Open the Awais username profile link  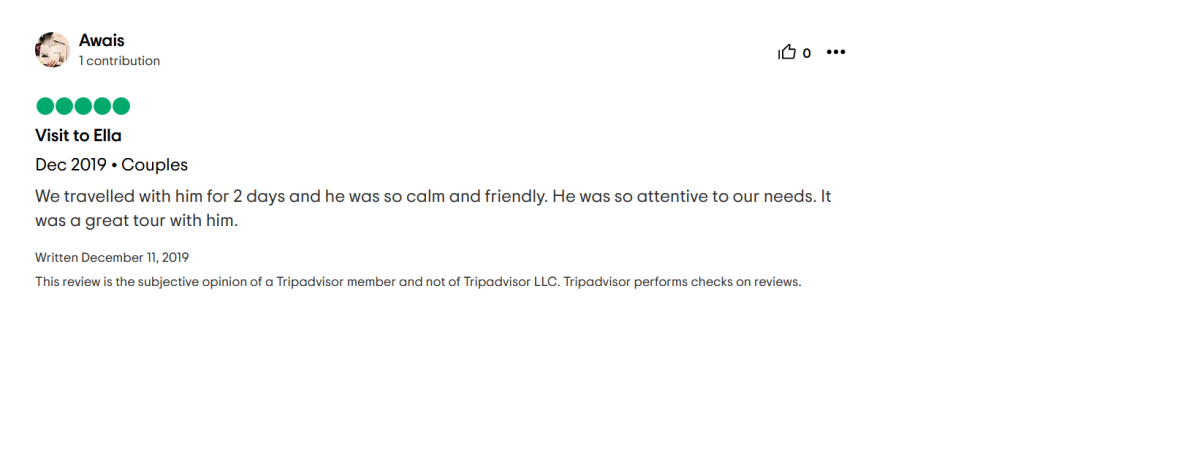102,41
